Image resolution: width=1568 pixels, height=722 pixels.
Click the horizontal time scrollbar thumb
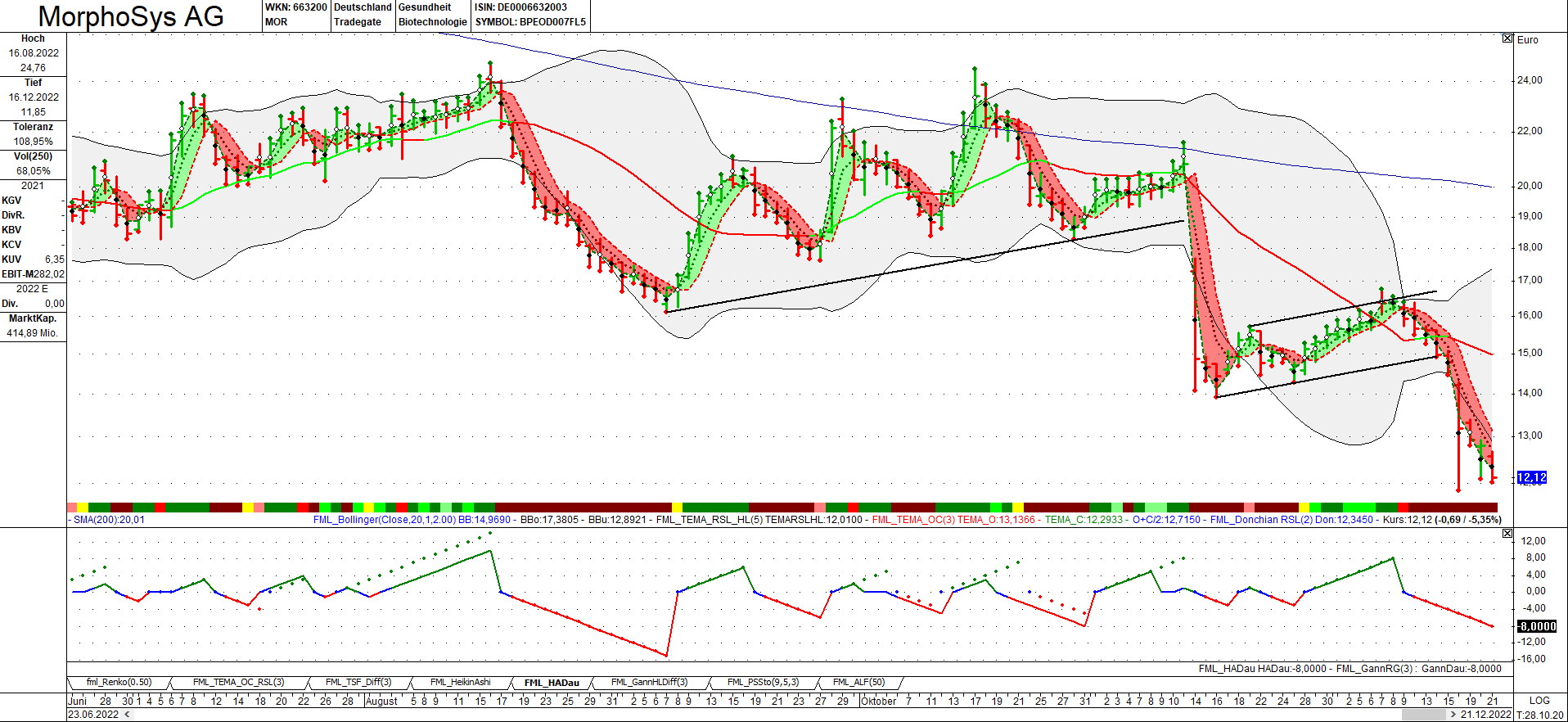(1424, 715)
